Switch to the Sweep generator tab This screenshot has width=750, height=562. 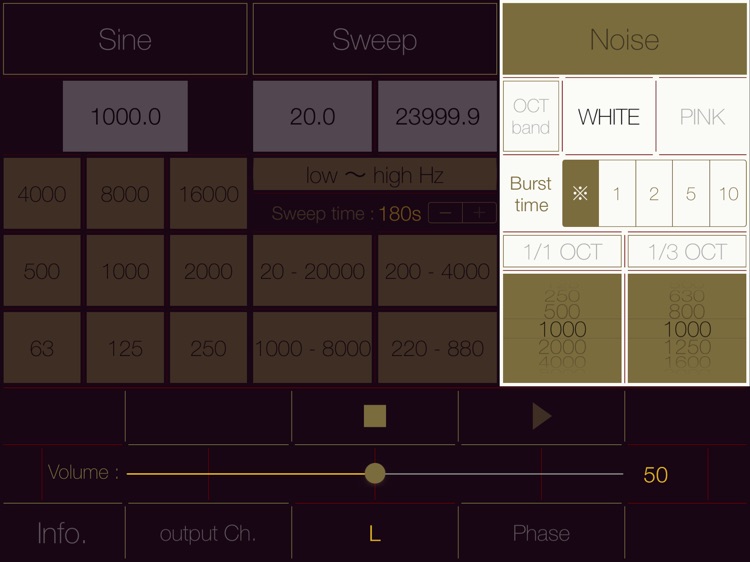coord(375,39)
